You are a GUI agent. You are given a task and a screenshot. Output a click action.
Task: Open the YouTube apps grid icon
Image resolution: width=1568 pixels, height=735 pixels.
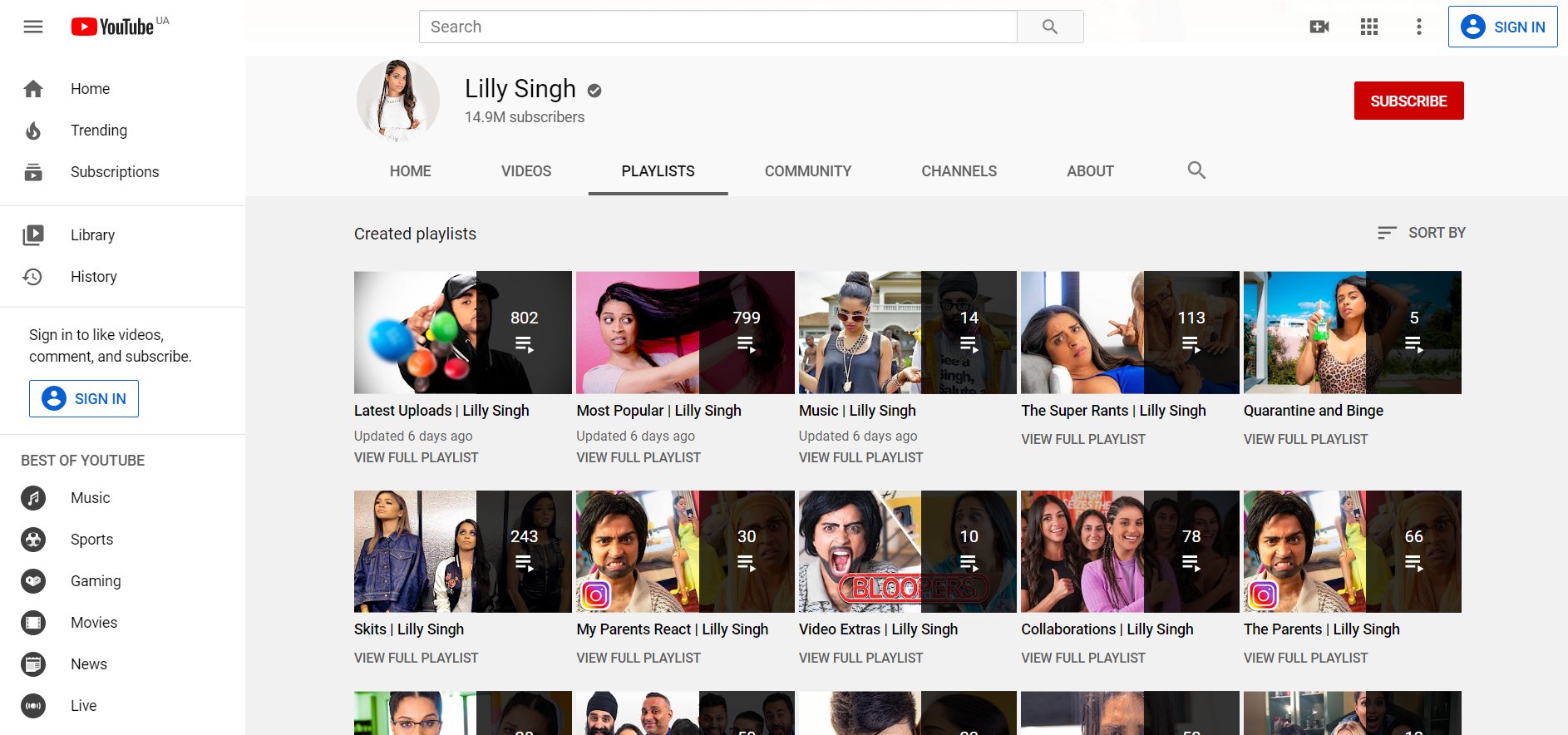click(x=1369, y=27)
